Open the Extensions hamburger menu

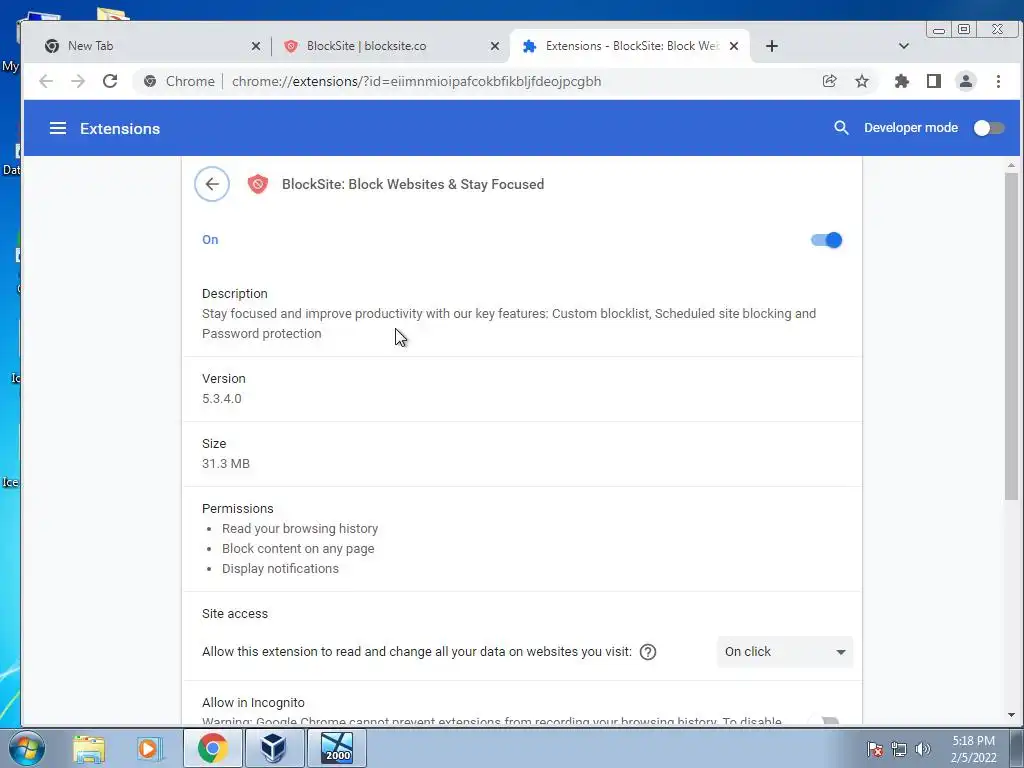[57, 128]
